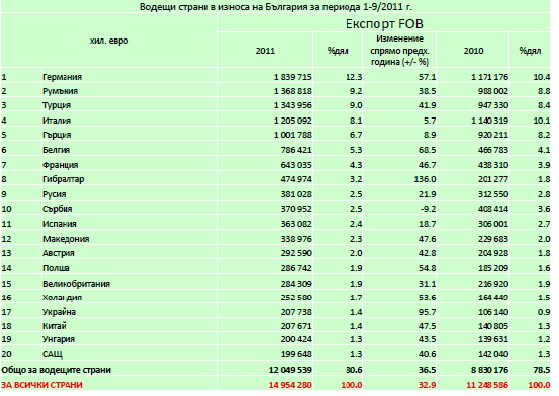Click the Изменение спрямо предх. година header
This screenshot has height=396, width=559.
coord(400,50)
